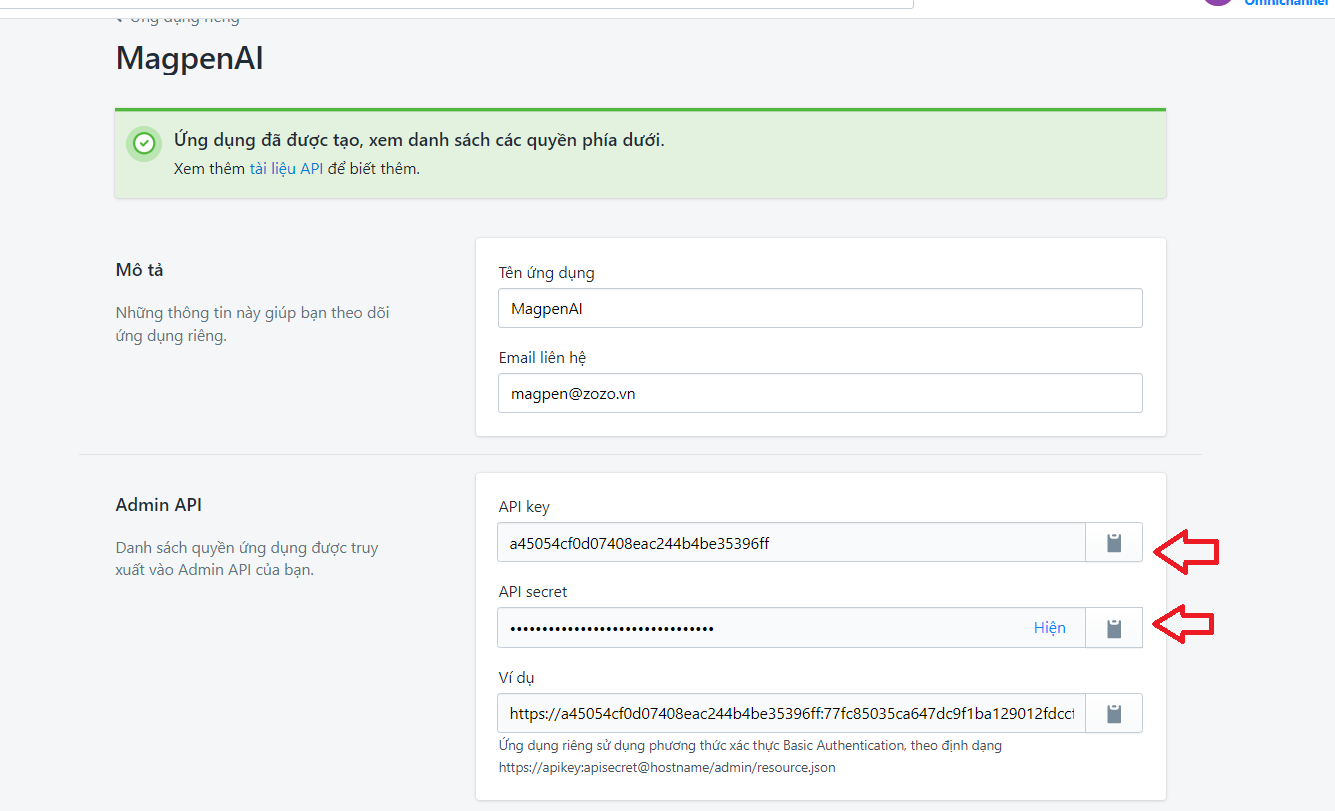Click the Admin API section heading
The width and height of the screenshot is (1335, 811).
click(x=159, y=505)
